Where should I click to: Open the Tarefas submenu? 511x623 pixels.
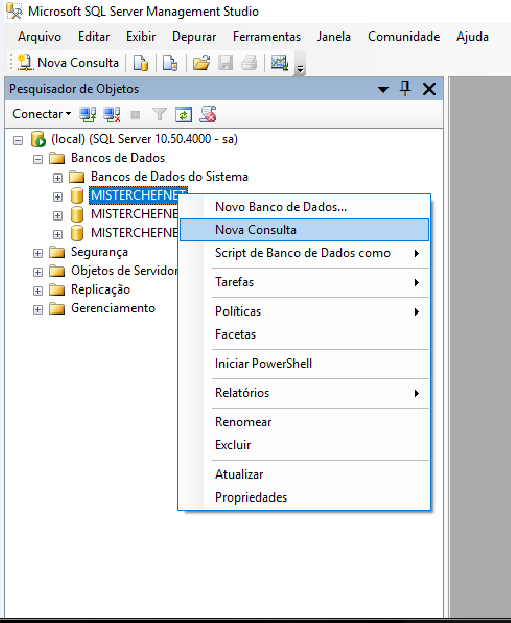(x=304, y=282)
